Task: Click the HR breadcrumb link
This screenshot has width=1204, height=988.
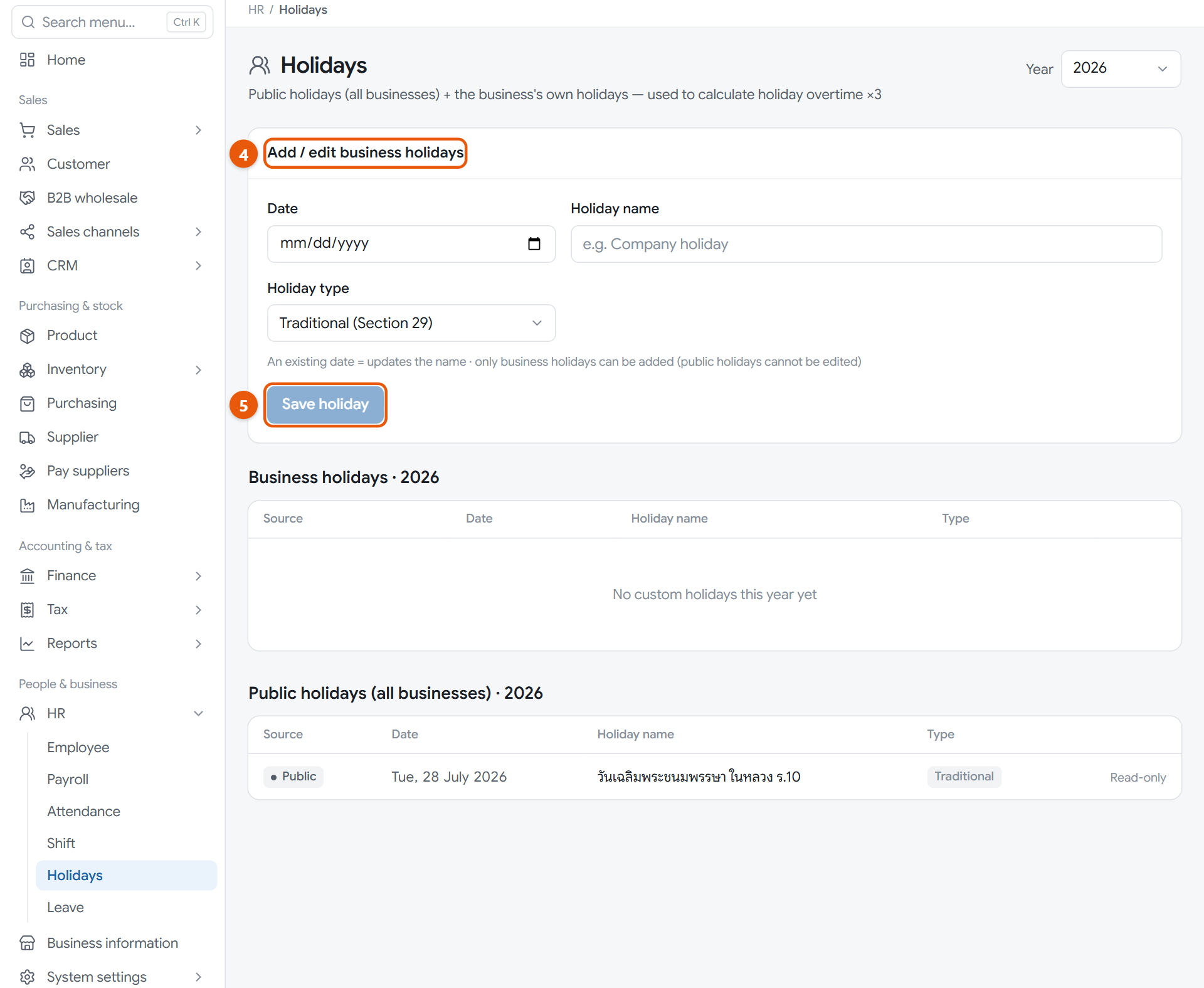Action: [x=256, y=9]
